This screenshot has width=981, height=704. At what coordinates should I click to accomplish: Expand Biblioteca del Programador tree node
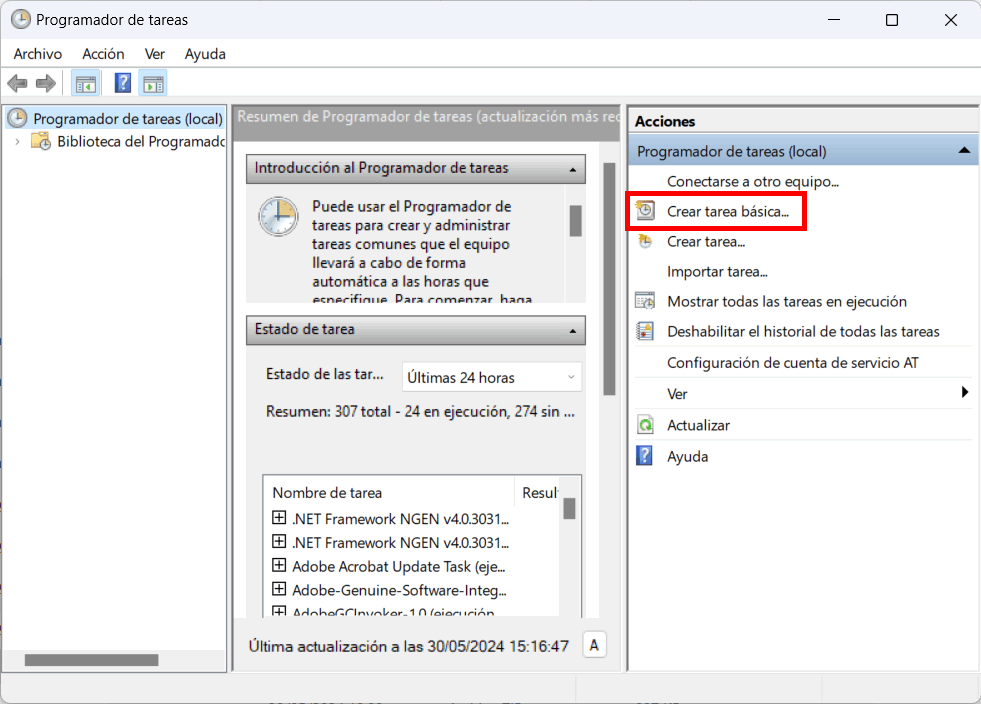point(17,142)
